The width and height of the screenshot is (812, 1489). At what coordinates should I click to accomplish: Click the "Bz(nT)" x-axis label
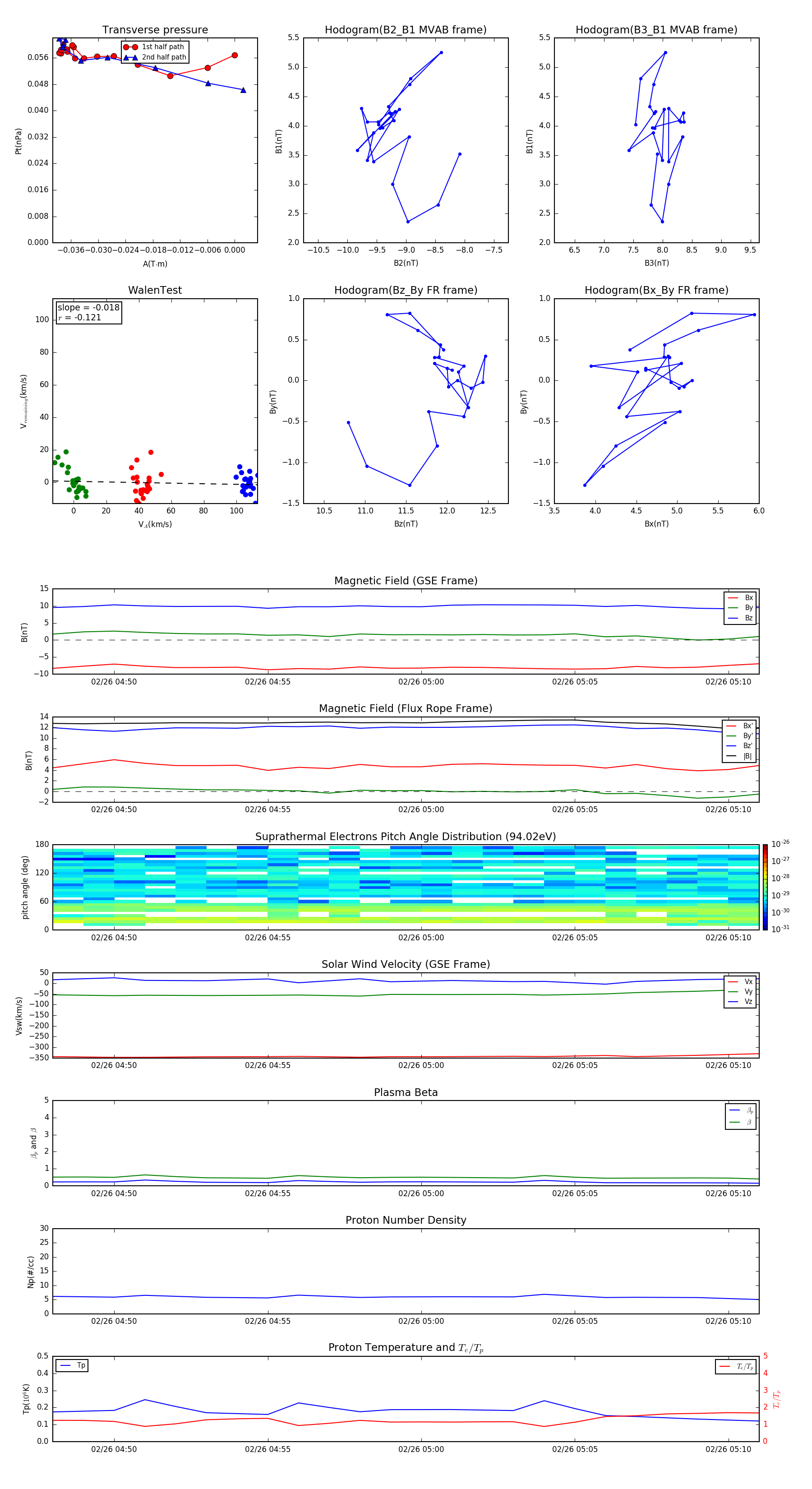point(406,524)
